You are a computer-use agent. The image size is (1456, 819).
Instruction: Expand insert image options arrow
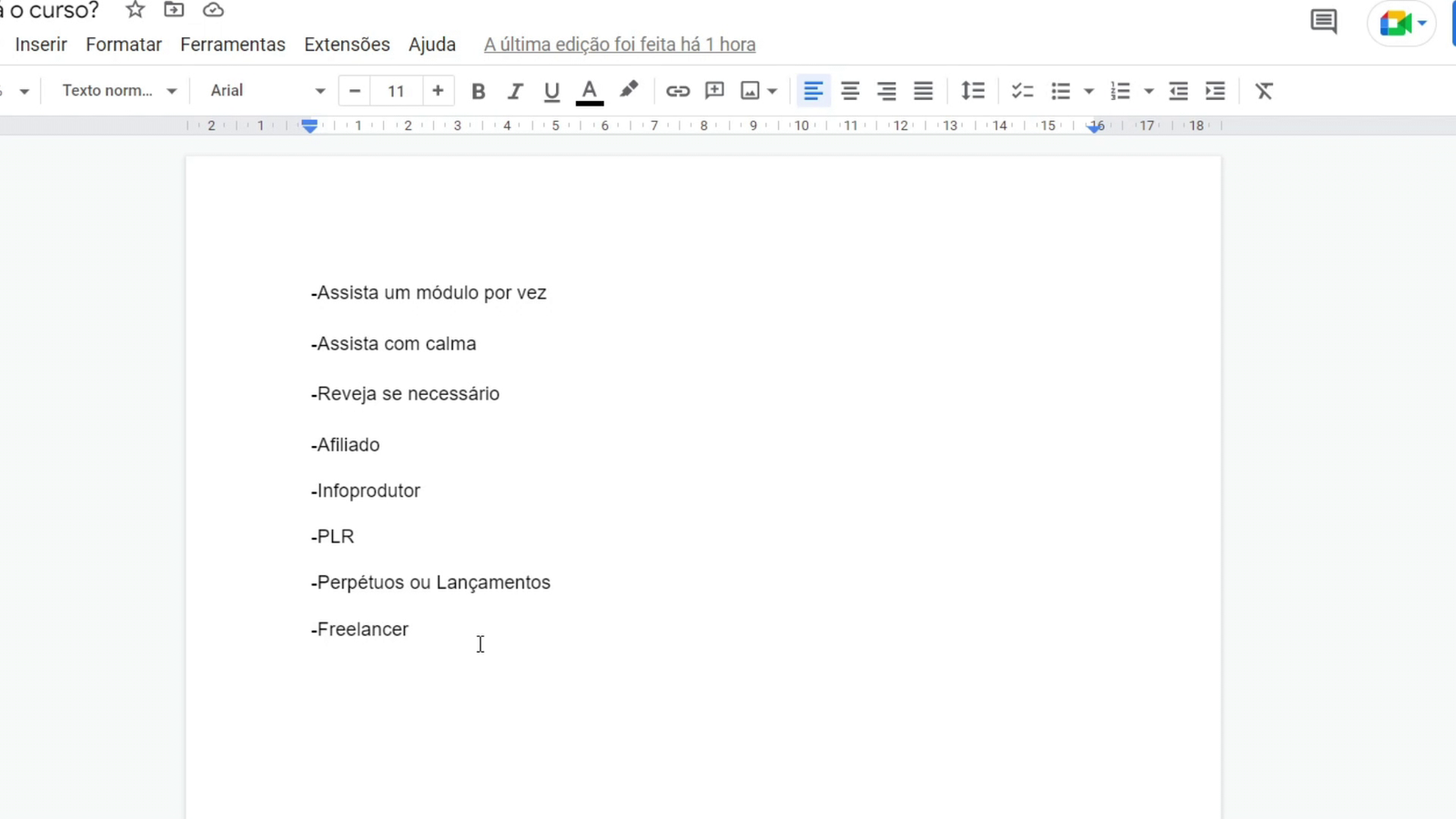[773, 91]
